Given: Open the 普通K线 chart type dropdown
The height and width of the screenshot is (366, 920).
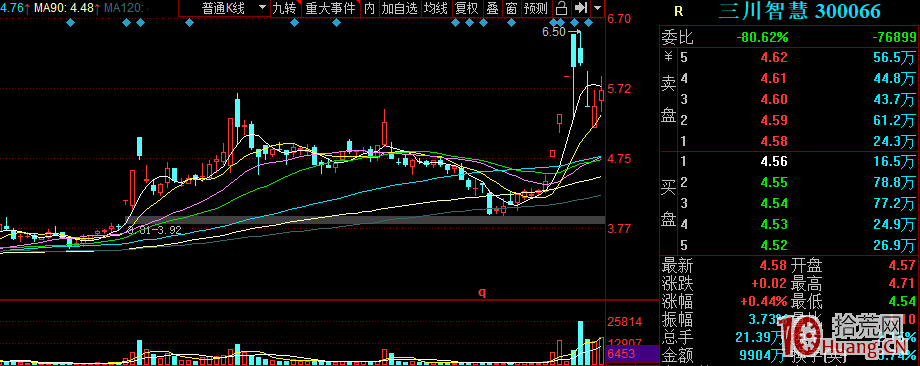Looking at the screenshot, I should click(x=225, y=8).
